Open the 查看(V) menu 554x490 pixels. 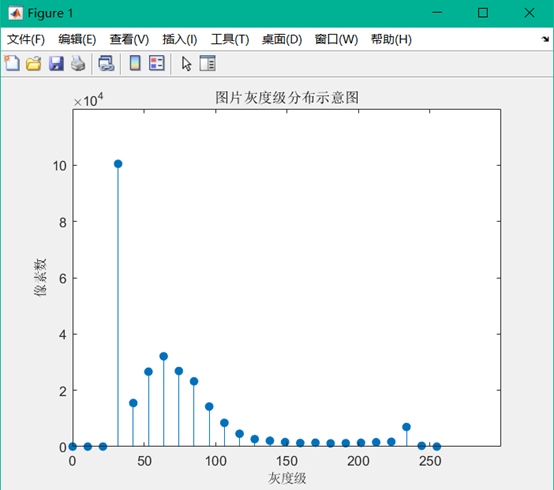[129, 39]
